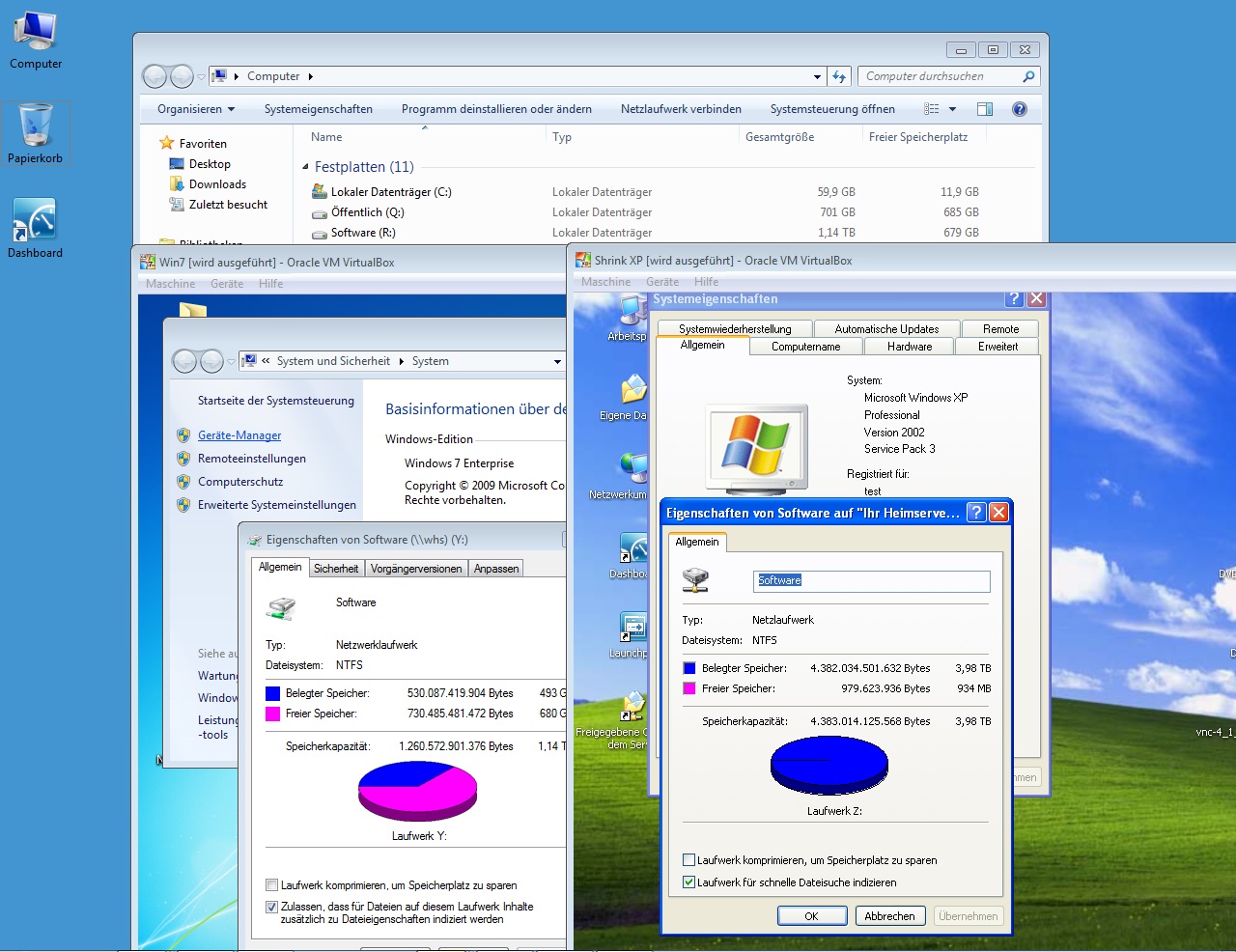The height and width of the screenshot is (952, 1236).
Task: Click magenta Freier Speicher swatch in XP dialog
Action: coord(689,688)
